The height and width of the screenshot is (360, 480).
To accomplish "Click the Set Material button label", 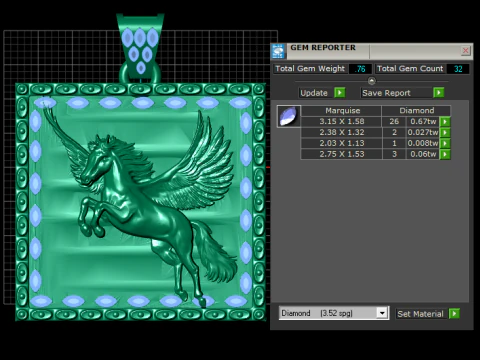I will (420, 314).
